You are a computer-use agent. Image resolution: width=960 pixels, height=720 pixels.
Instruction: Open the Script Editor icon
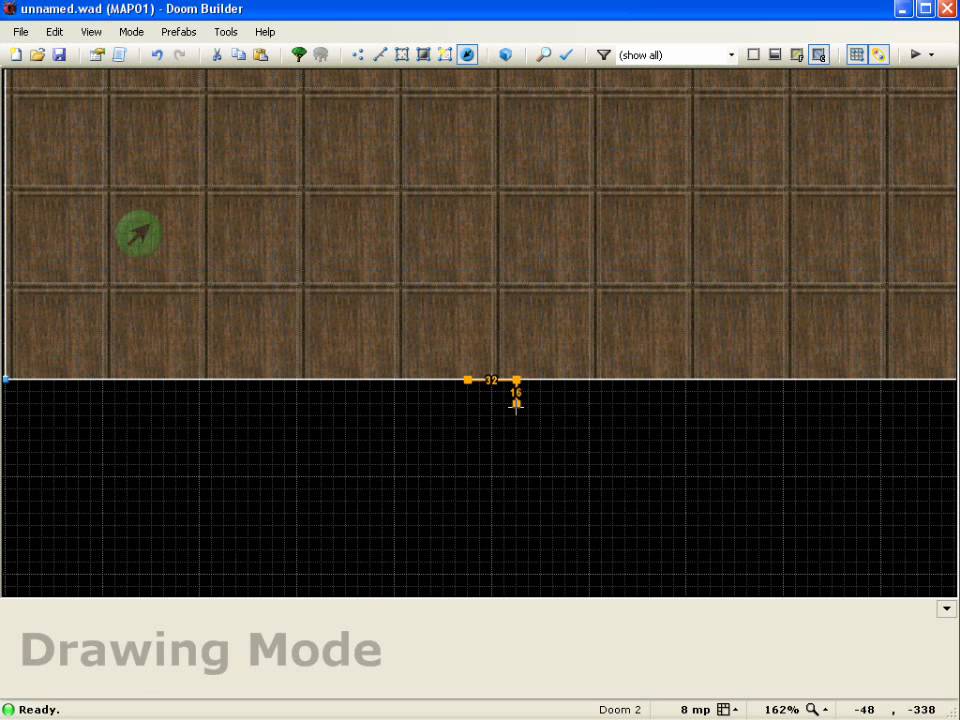pos(119,54)
